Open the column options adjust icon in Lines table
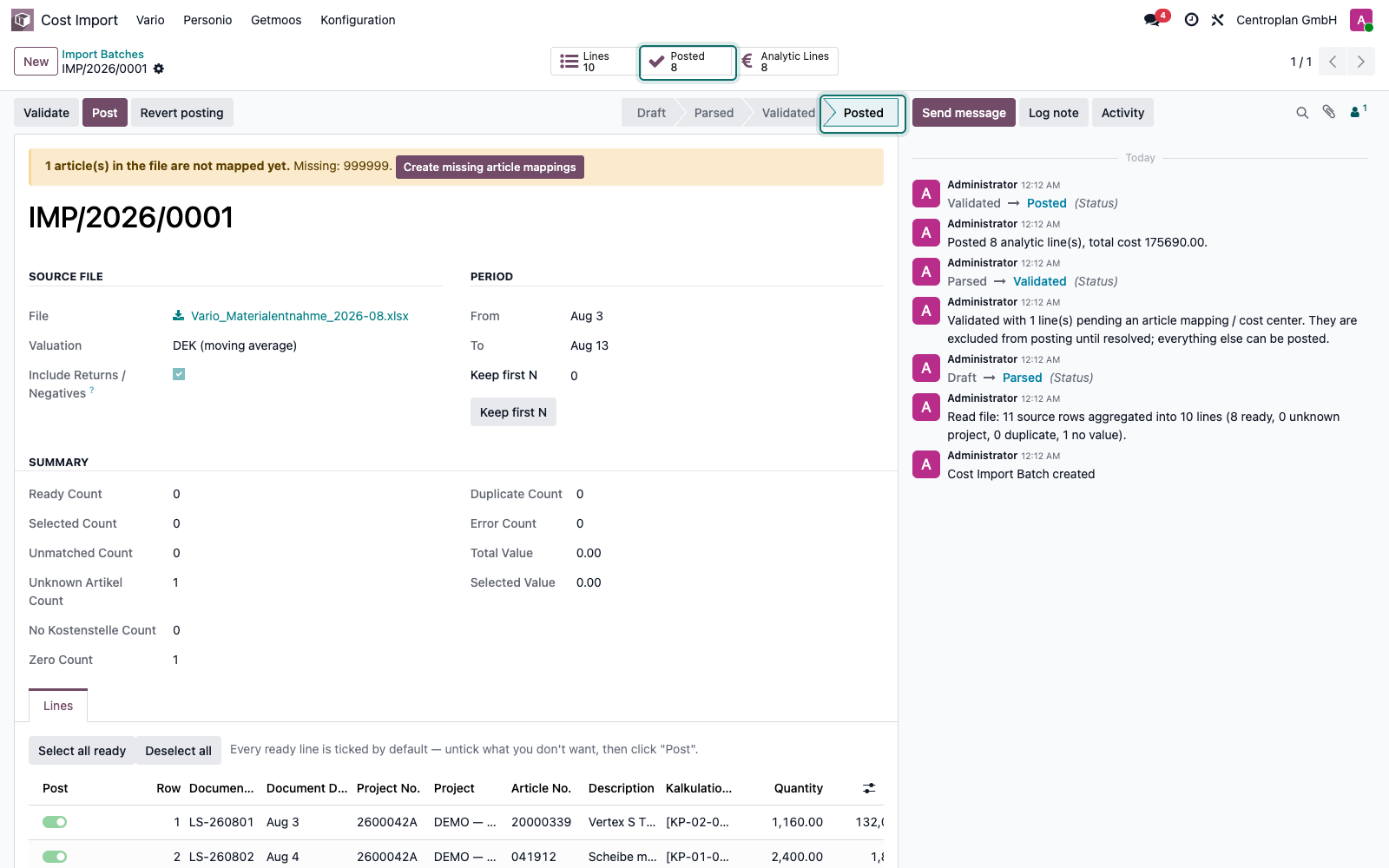 pos(869,788)
